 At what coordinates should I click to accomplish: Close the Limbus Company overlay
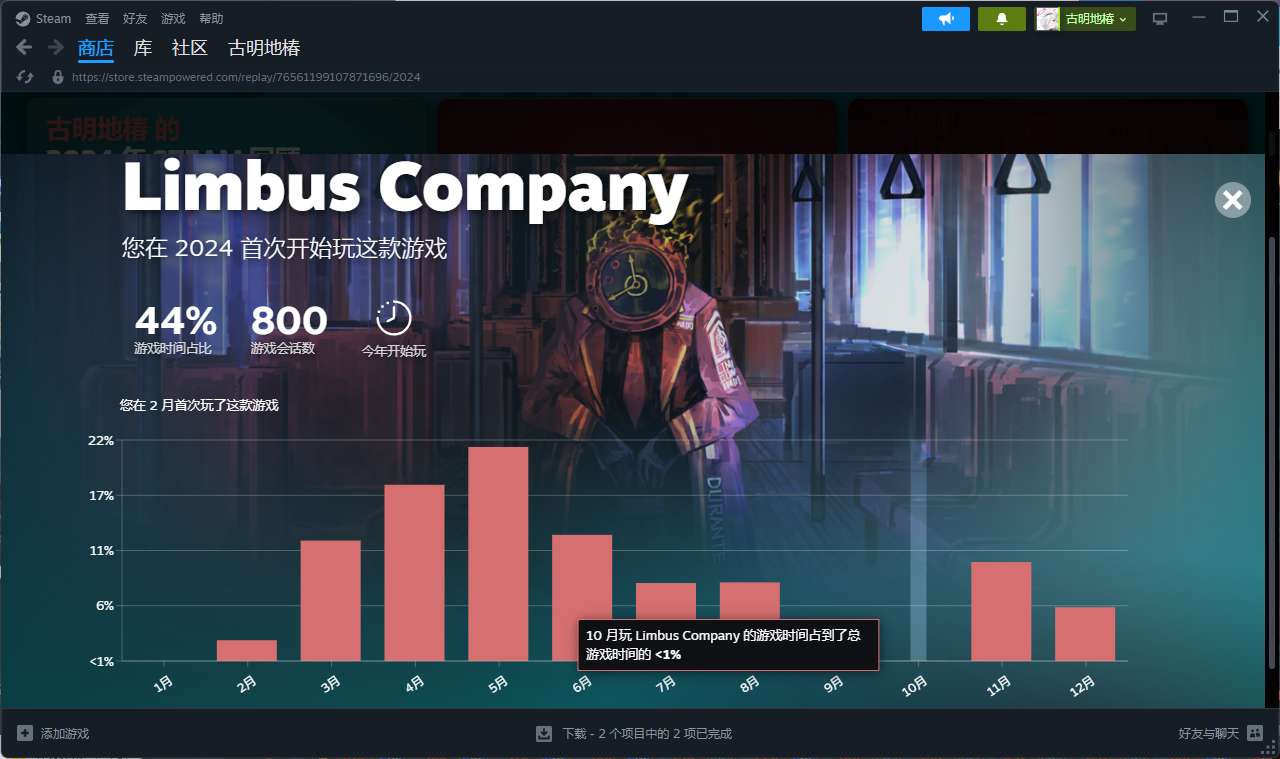(x=1232, y=200)
